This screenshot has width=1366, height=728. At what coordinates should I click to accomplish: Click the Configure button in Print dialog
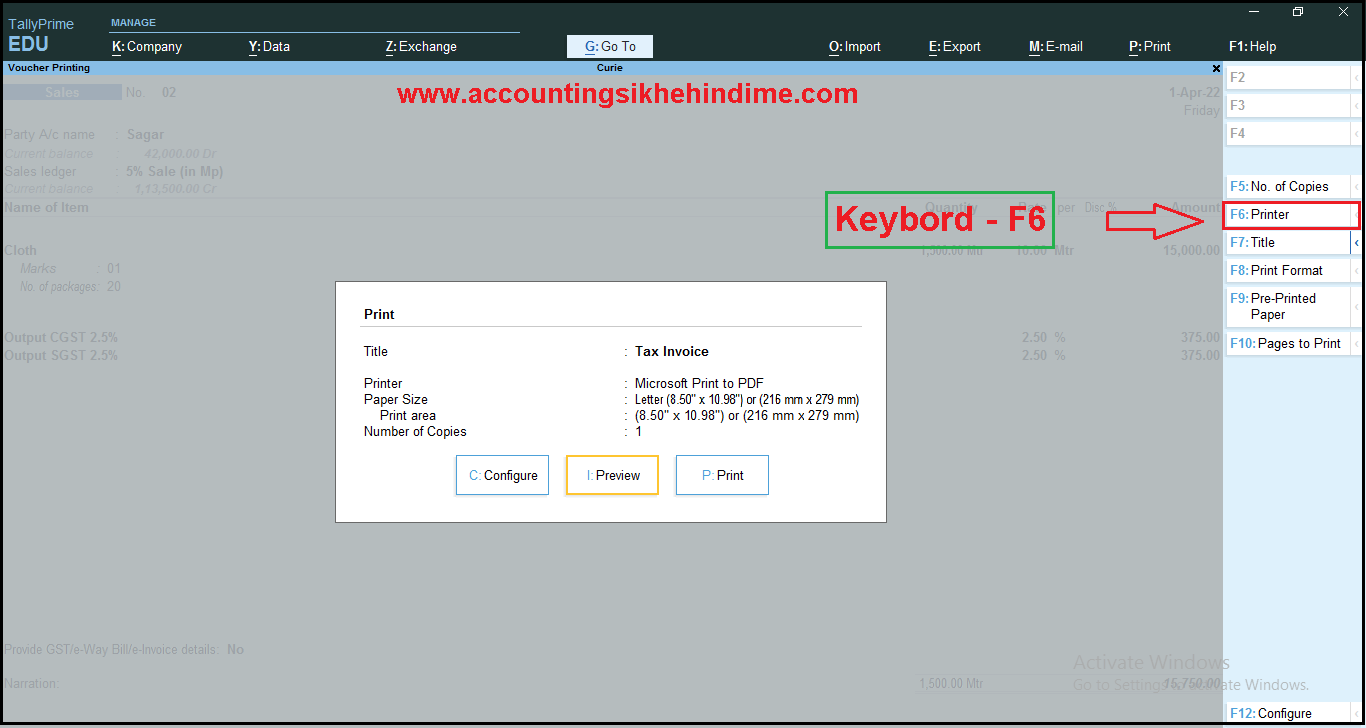[x=502, y=475]
